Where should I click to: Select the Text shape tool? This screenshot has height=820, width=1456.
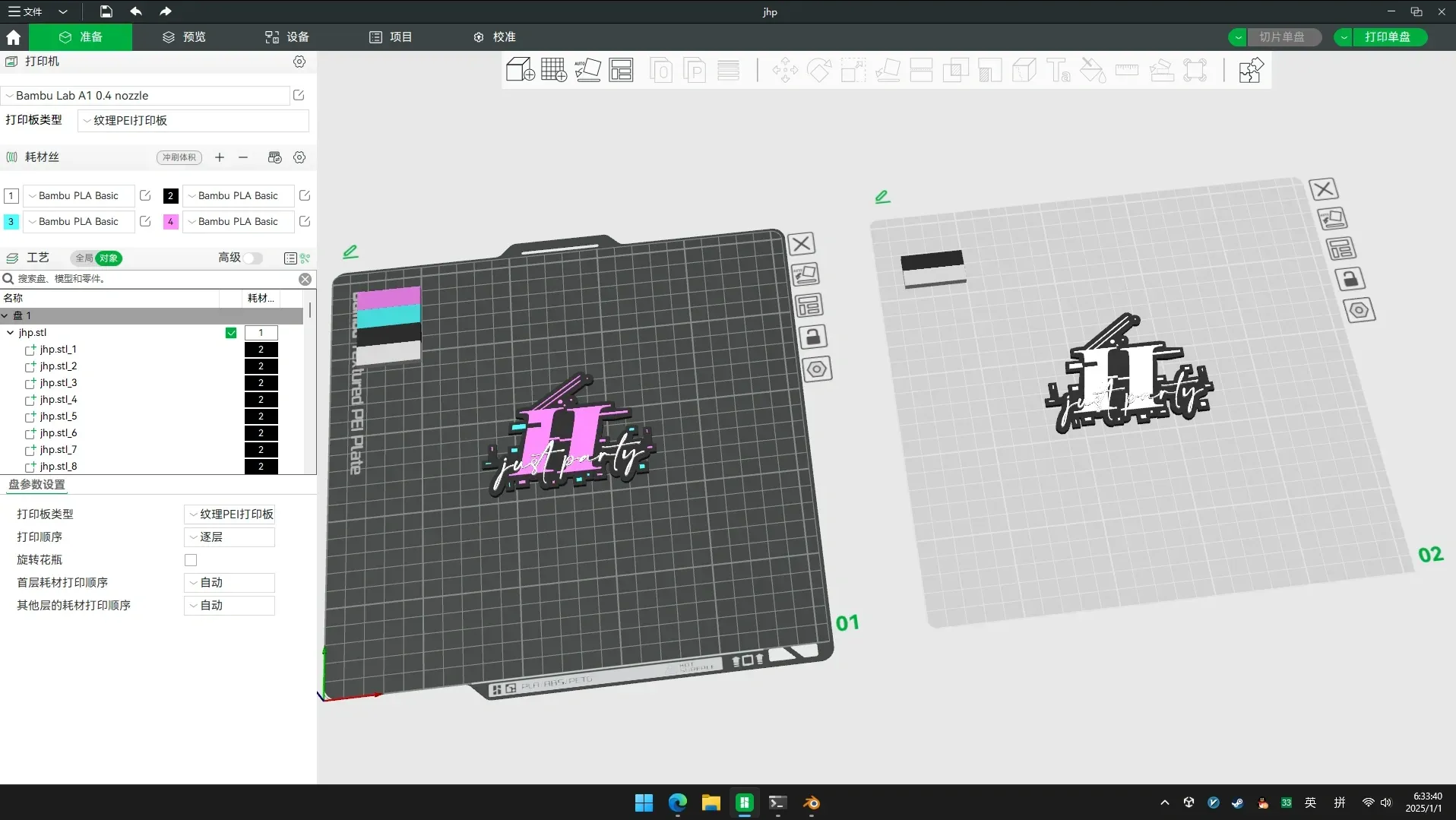(x=1058, y=71)
